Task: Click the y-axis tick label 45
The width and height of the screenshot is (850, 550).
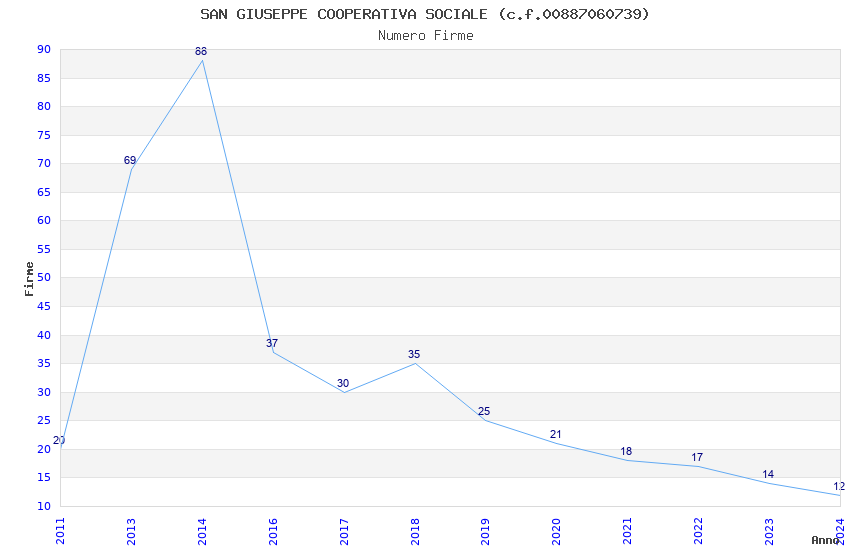Action: 44,306
